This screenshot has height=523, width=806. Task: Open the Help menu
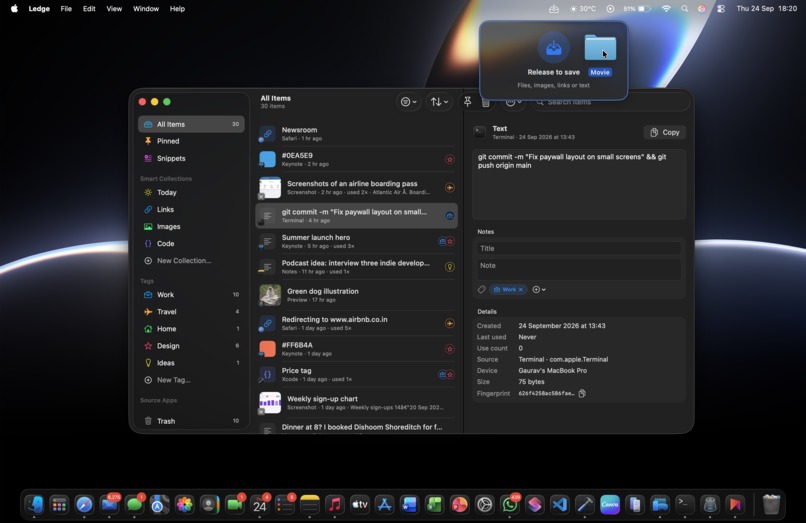tap(177, 9)
